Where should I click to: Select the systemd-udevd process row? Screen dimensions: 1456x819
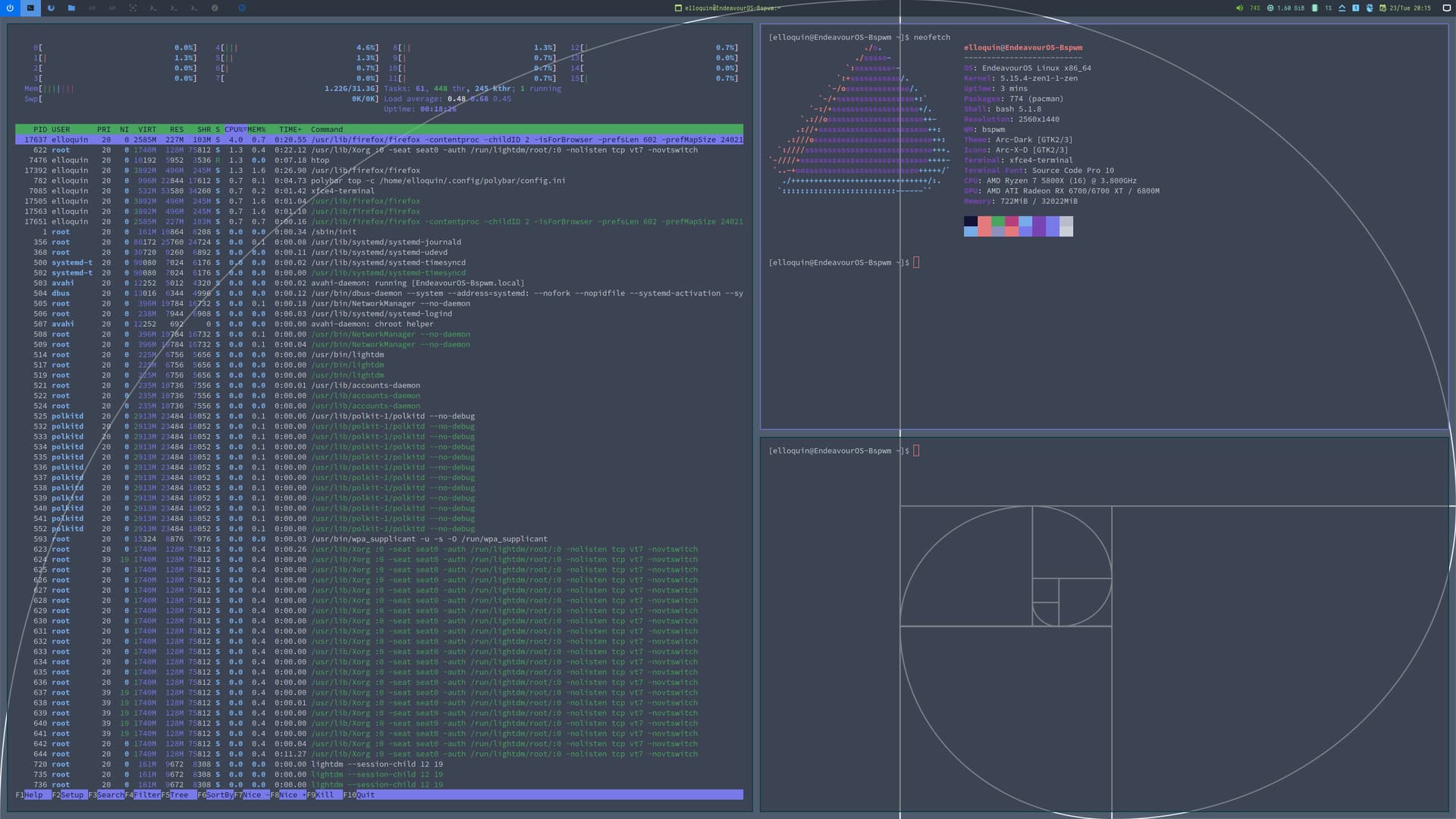(379, 253)
